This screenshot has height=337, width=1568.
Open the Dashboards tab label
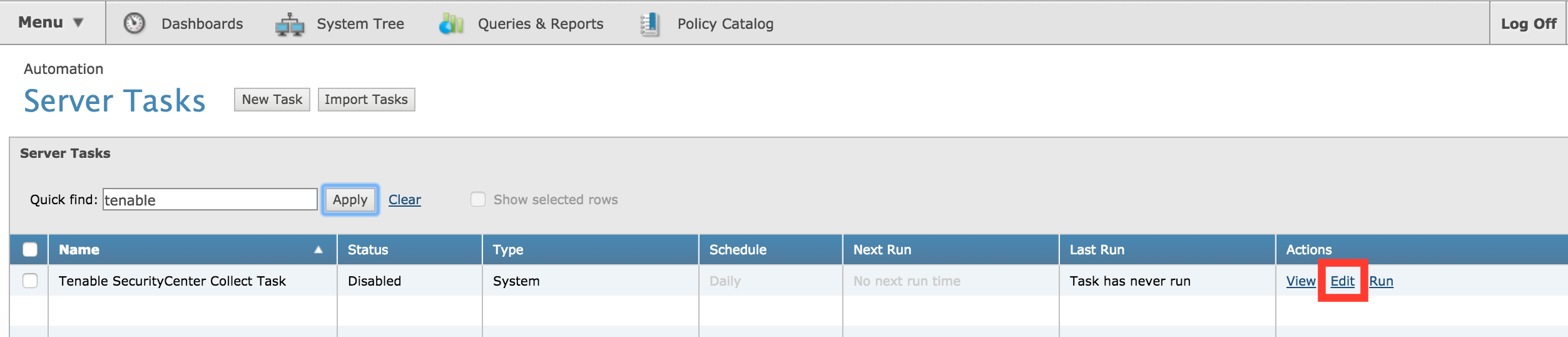click(x=202, y=24)
